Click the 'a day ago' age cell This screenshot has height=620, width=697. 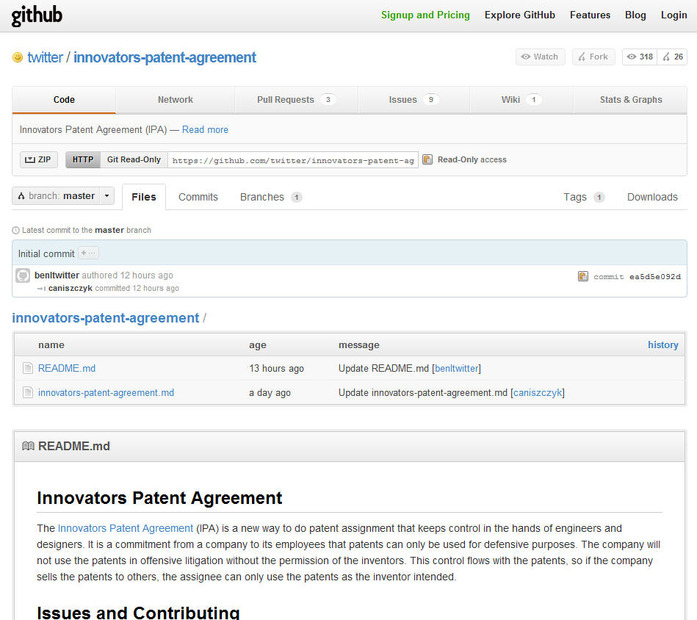click(x=270, y=392)
